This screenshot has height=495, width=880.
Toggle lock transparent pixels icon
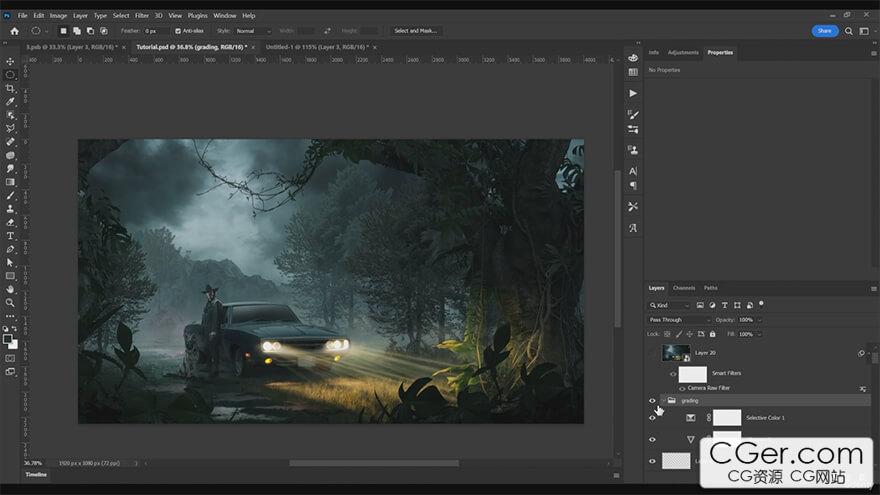(x=667, y=334)
